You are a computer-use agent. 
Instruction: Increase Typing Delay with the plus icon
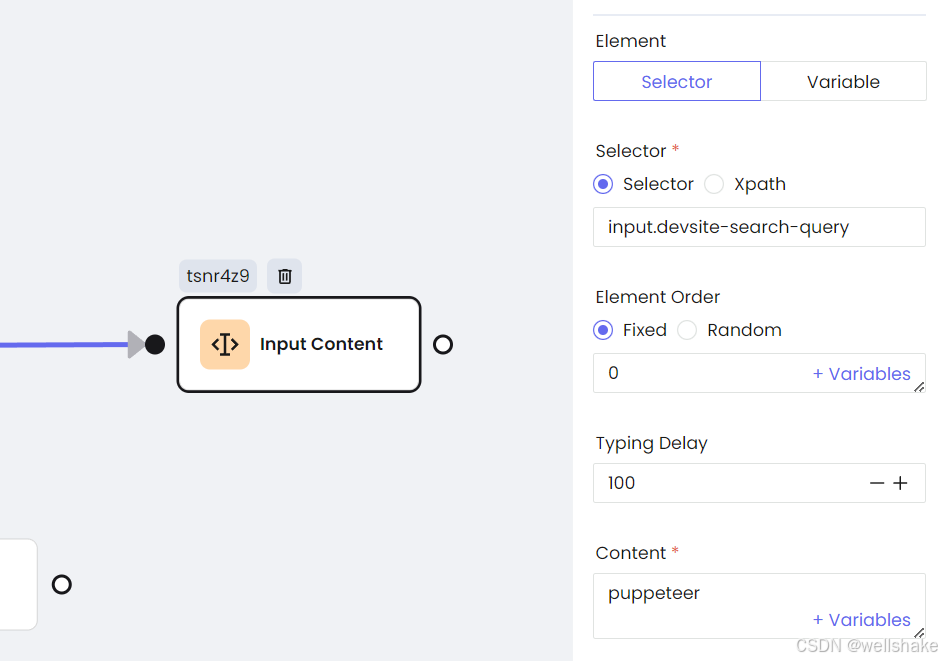pyautogui.click(x=900, y=483)
